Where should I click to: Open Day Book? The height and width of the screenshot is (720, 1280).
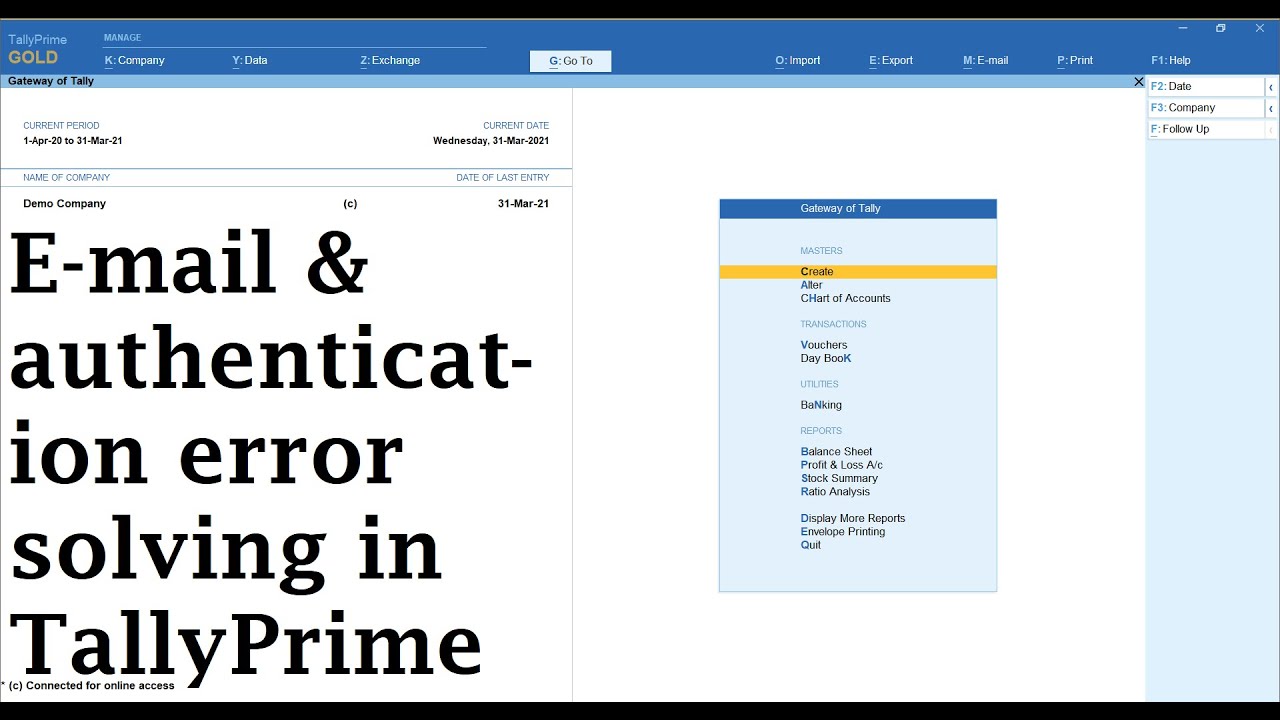[826, 358]
